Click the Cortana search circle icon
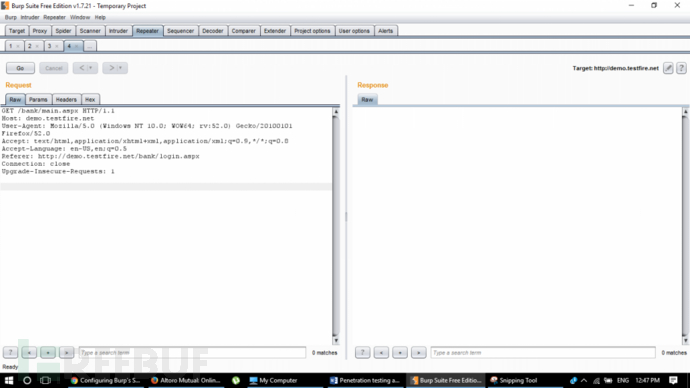690x388 pixels. 27,380
